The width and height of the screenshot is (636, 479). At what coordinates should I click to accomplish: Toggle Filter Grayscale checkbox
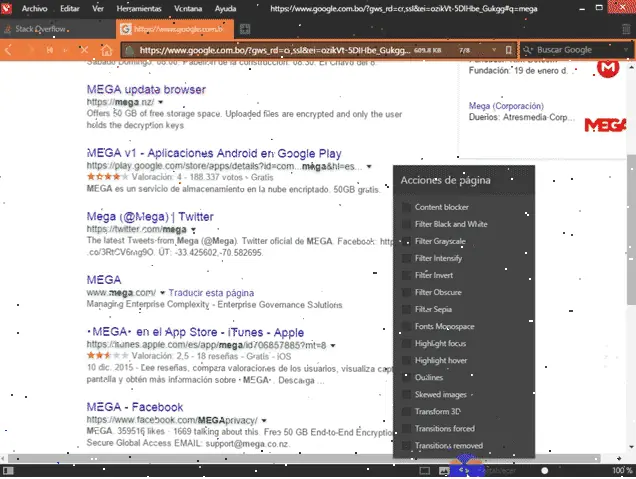(x=406, y=241)
